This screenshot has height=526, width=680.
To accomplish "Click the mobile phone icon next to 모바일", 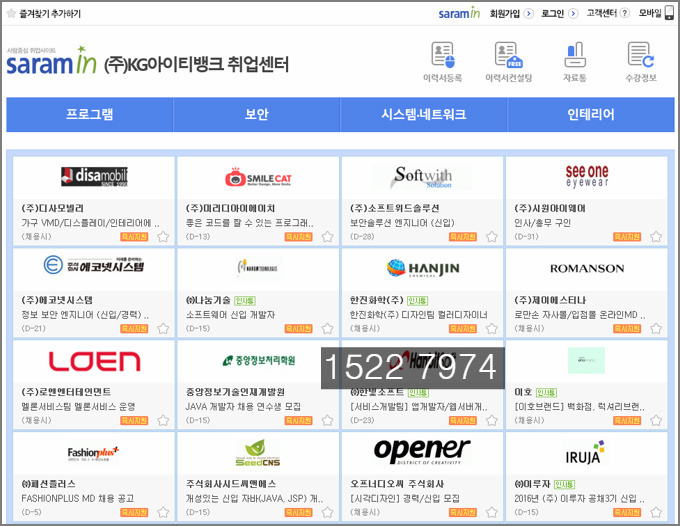I will click(x=670, y=13).
